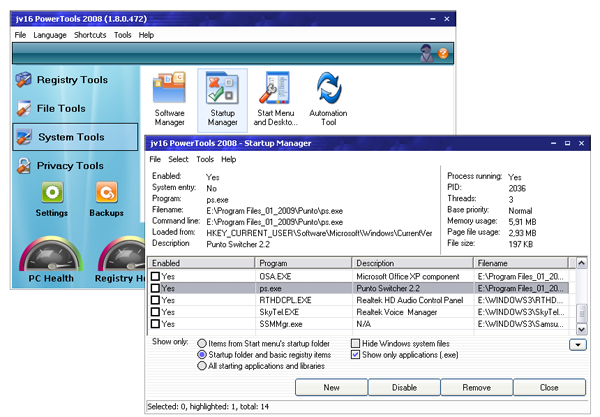This screenshot has width=600, height=417.
Task: Sort by Filename column header
Action: pyautogui.click(x=521, y=263)
